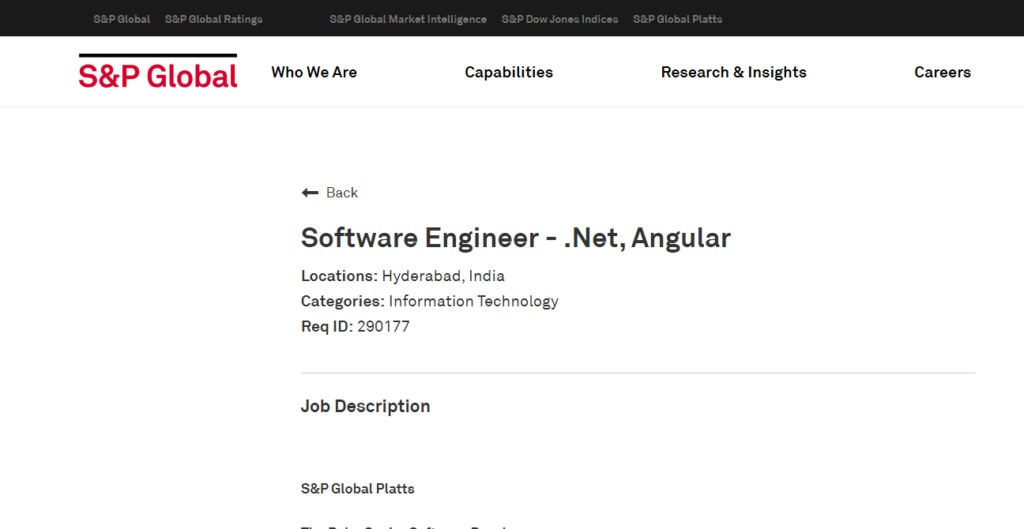Visit S&P Global Ratings link
Screen dimensions: 1024x529
[214, 19]
